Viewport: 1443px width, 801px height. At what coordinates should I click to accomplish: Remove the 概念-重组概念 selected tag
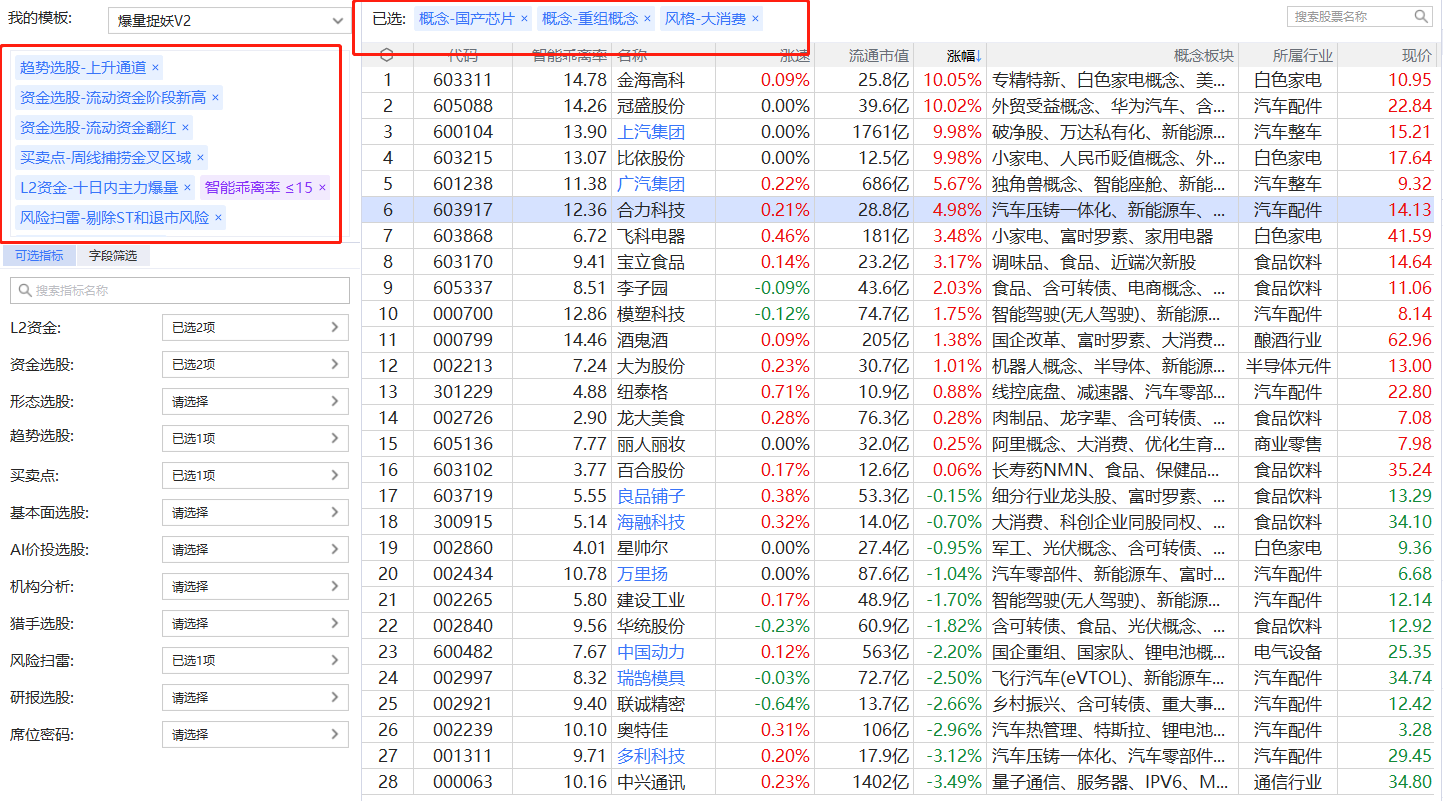pyautogui.click(x=647, y=19)
